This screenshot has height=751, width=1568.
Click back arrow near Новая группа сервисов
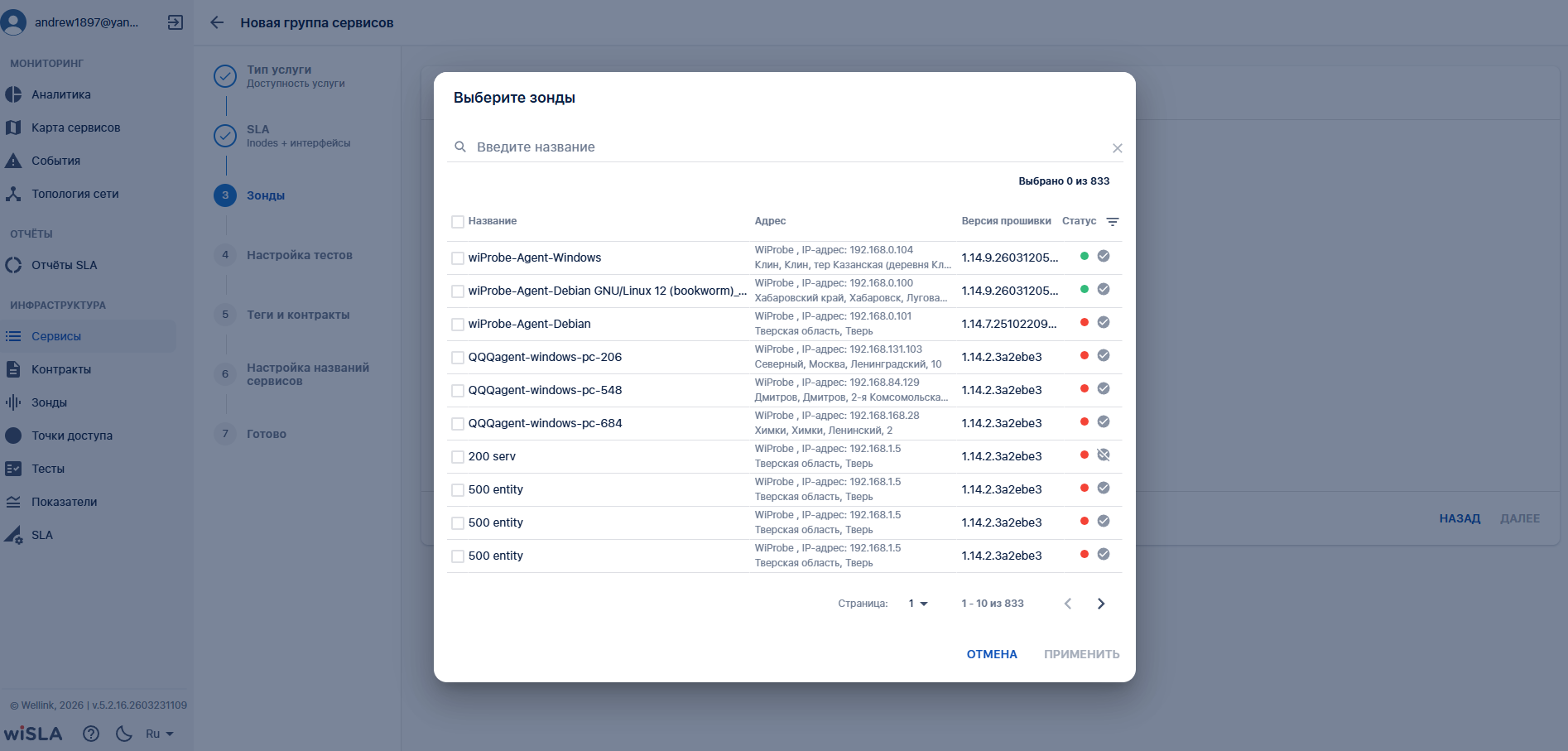pyautogui.click(x=217, y=22)
